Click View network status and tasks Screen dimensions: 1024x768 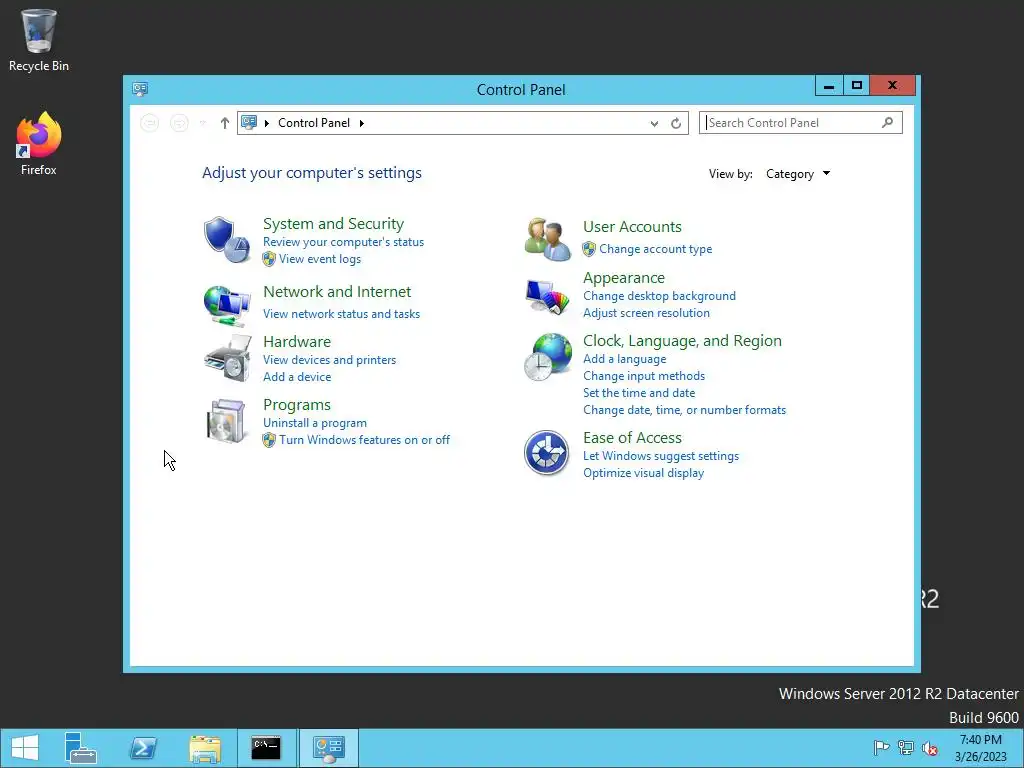[342, 313]
